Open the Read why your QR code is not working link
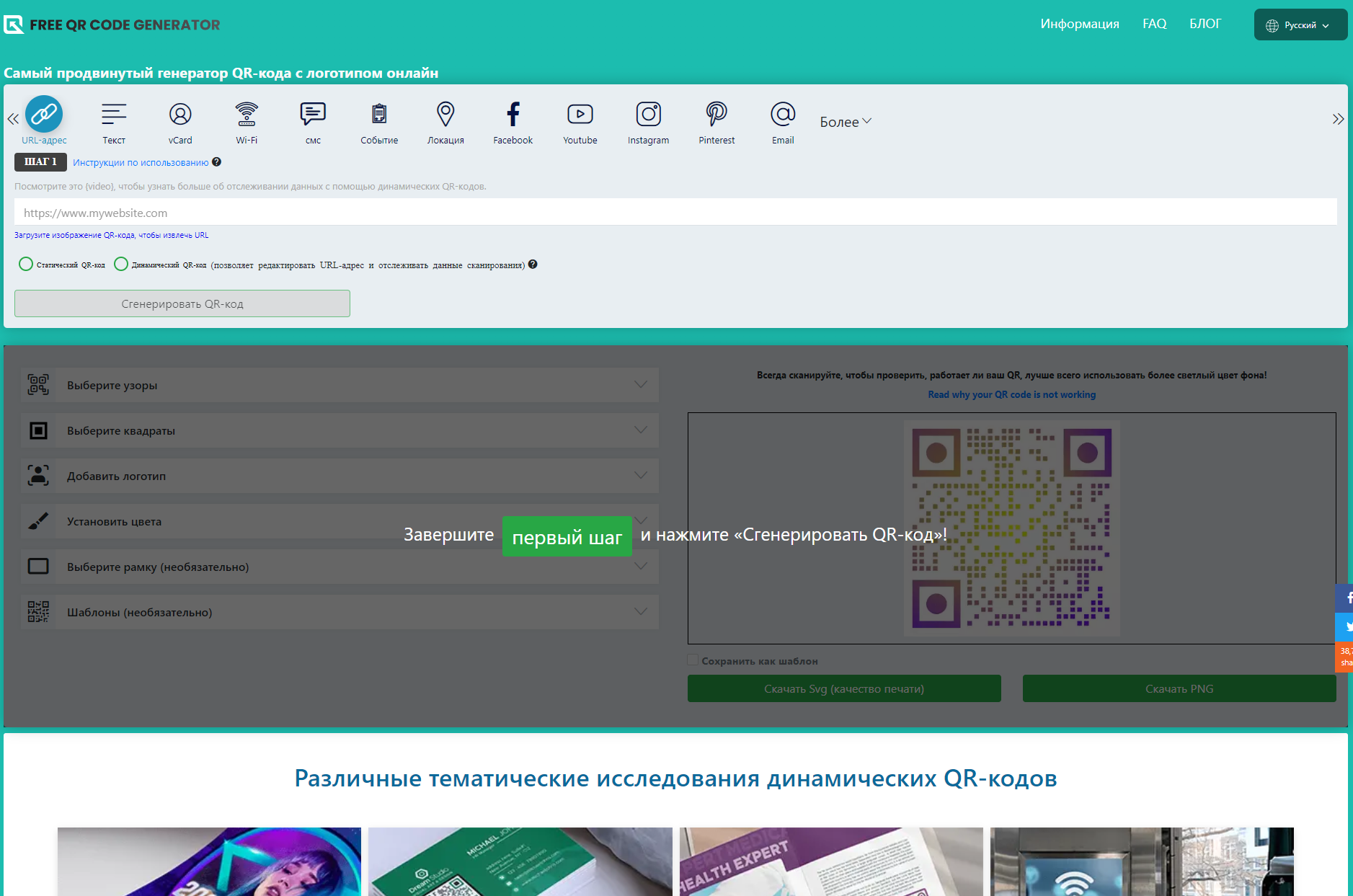 click(1011, 394)
